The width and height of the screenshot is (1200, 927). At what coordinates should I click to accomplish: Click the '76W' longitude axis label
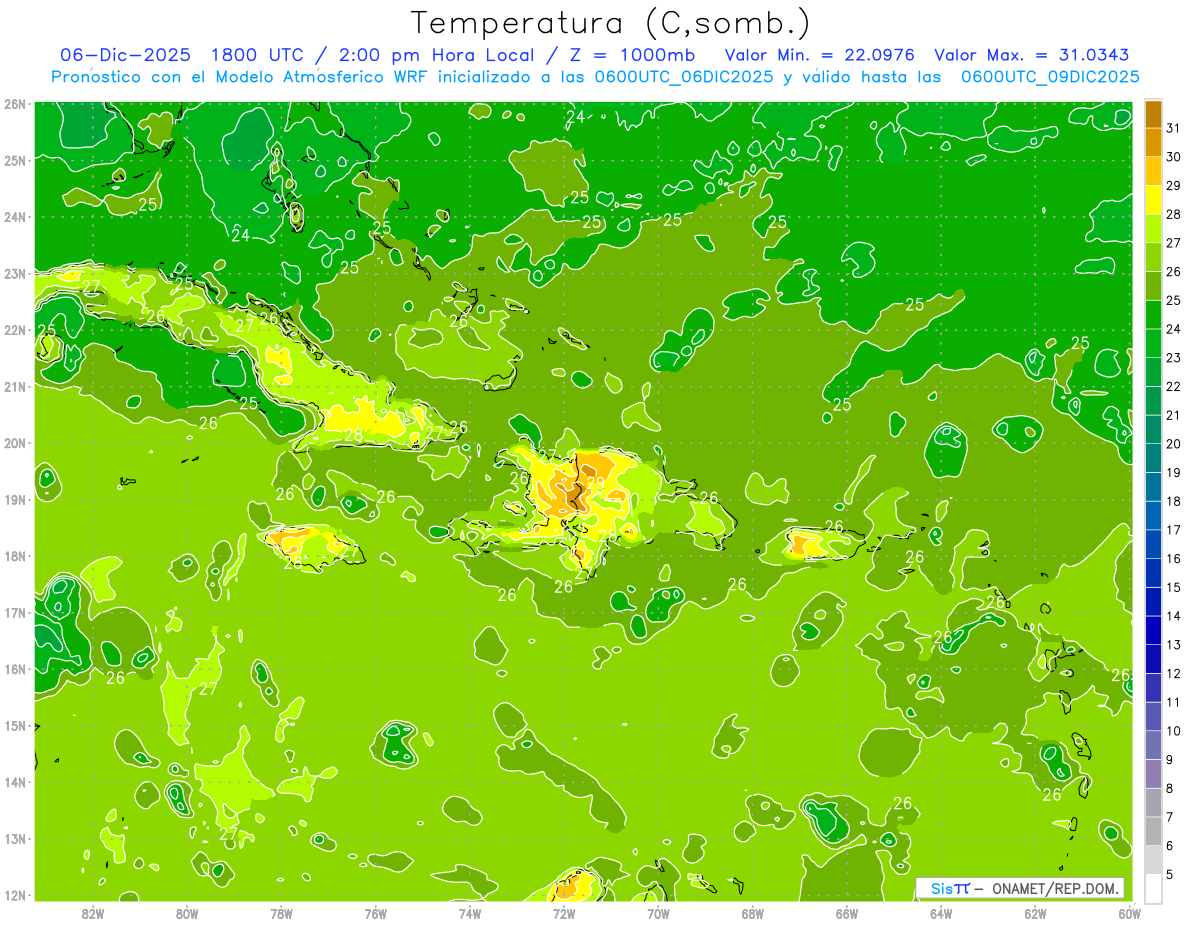tap(375, 913)
